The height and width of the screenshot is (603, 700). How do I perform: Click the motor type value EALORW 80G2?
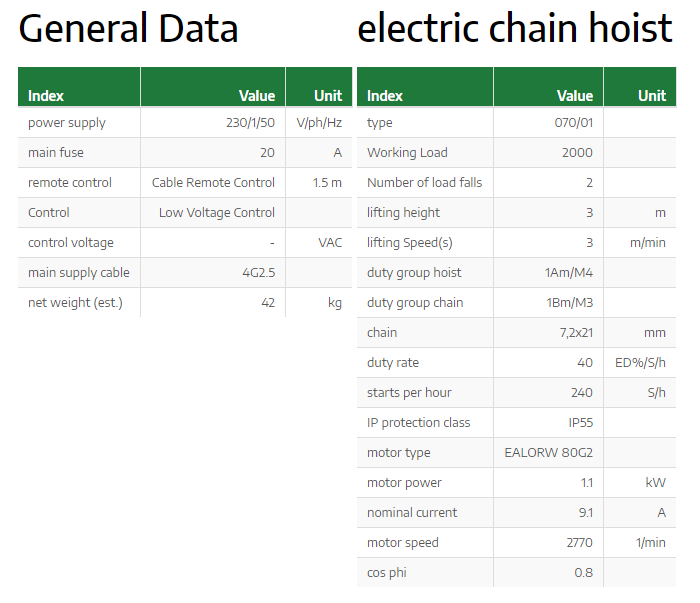pos(549,453)
